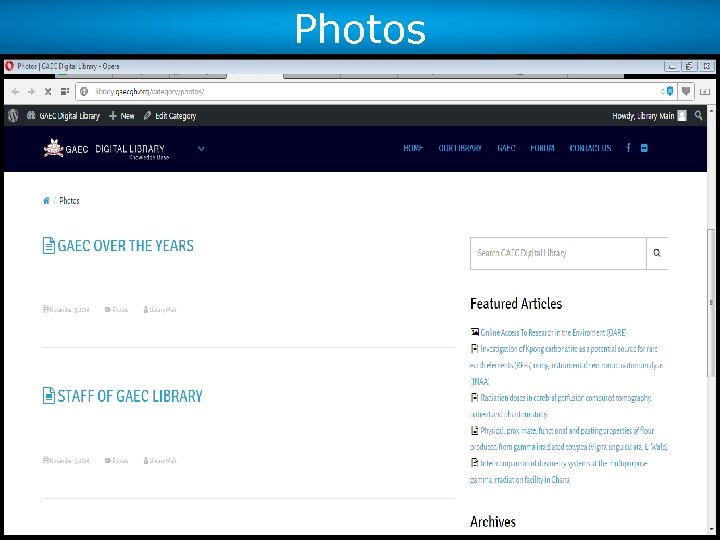This screenshot has height=540, width=720.
Task: Go to the HOME nav item
Action: (x=413, y=148)
